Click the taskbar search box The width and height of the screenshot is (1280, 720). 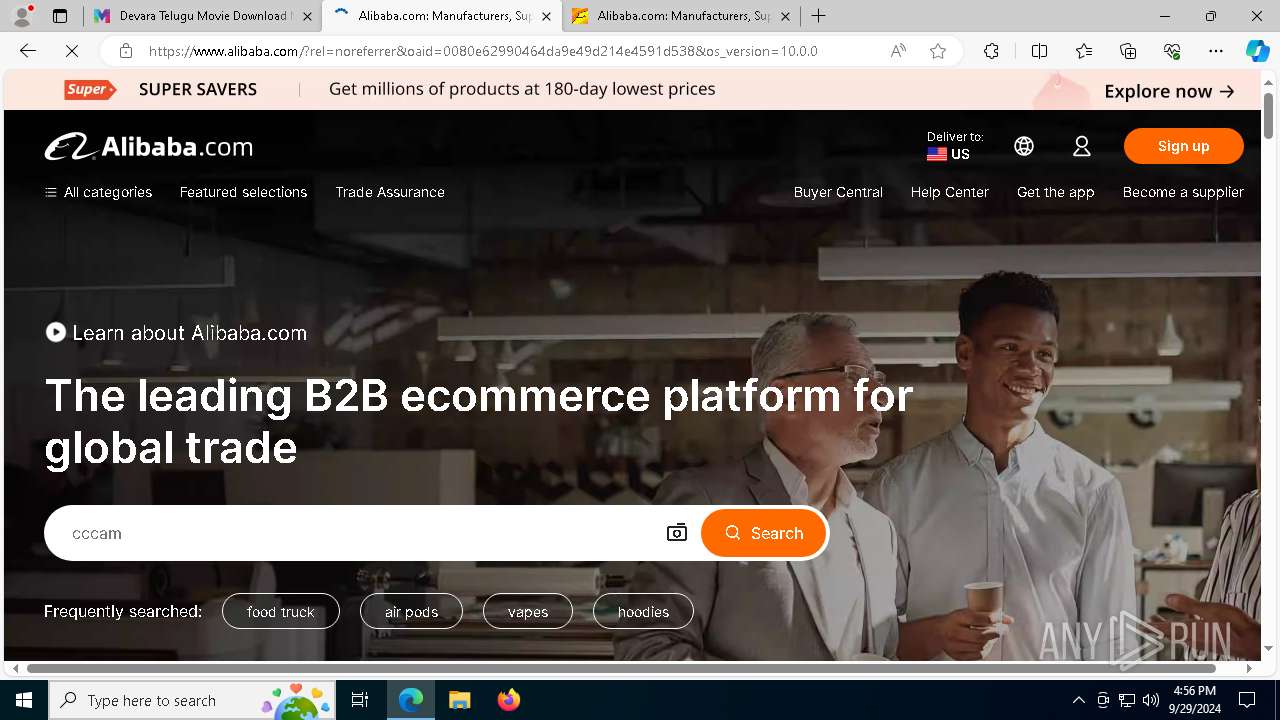coord(193,700)
